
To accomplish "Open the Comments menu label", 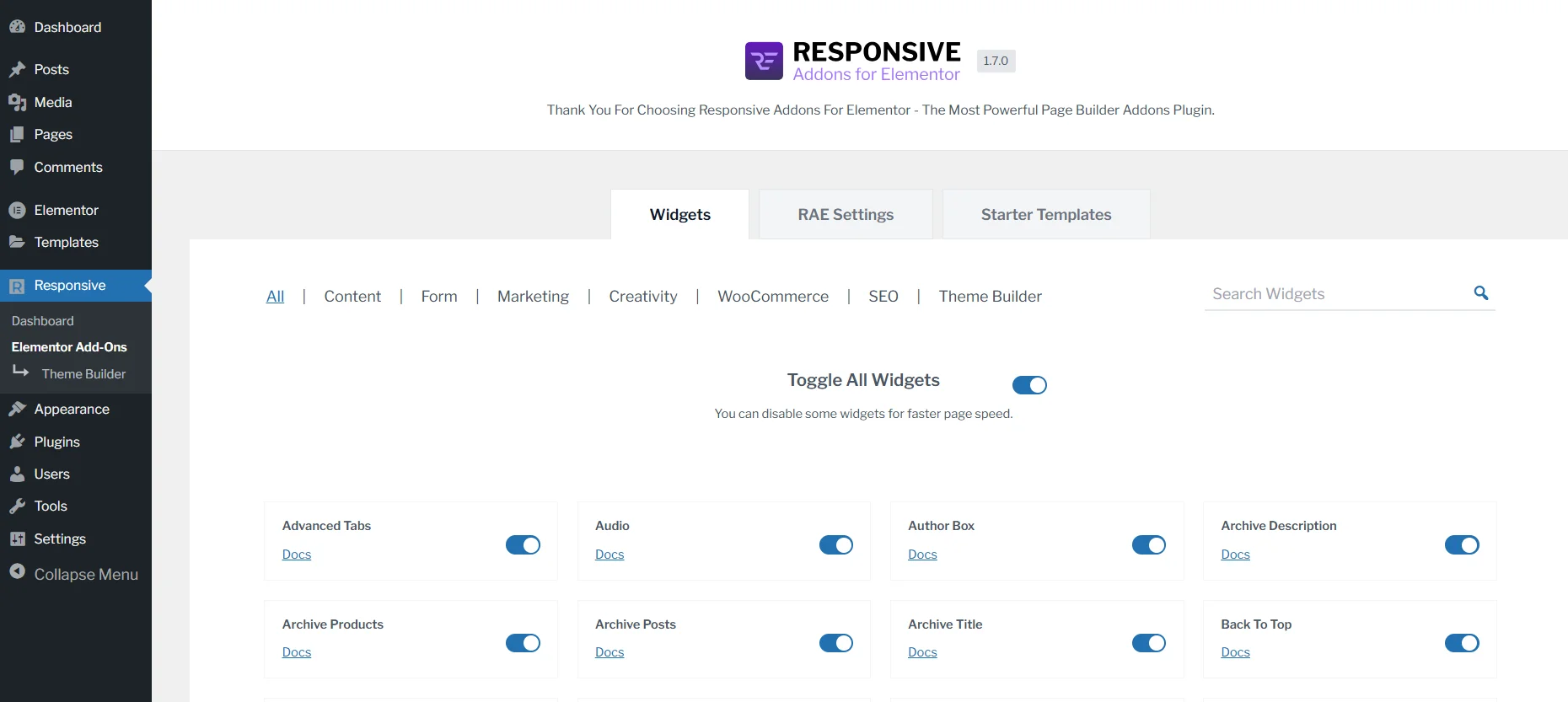I will point(68,167).
